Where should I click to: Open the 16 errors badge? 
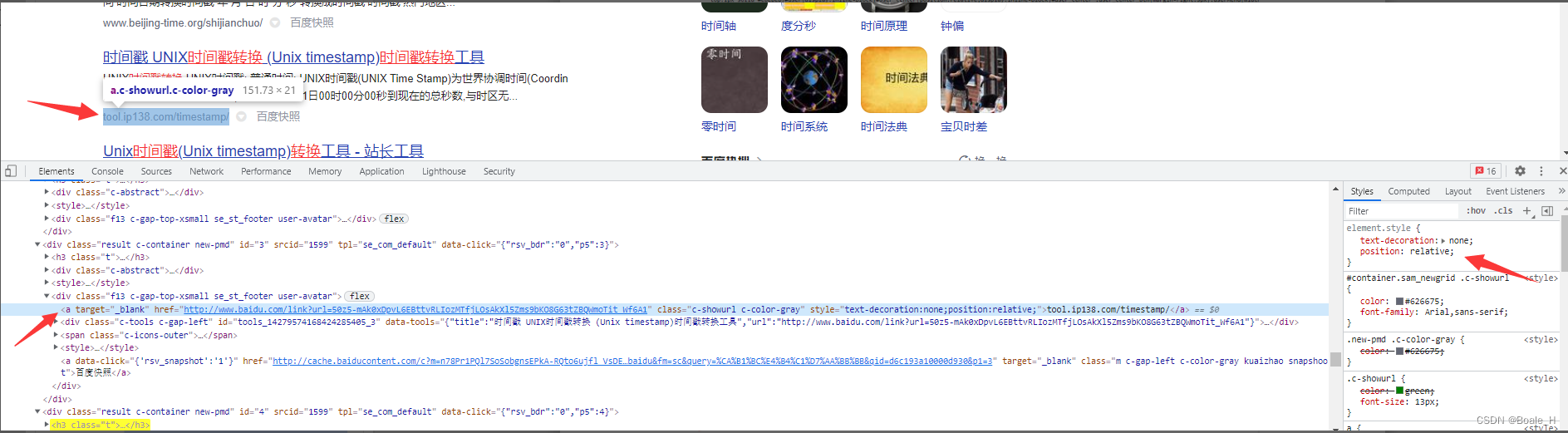(x=1486, y=171)
